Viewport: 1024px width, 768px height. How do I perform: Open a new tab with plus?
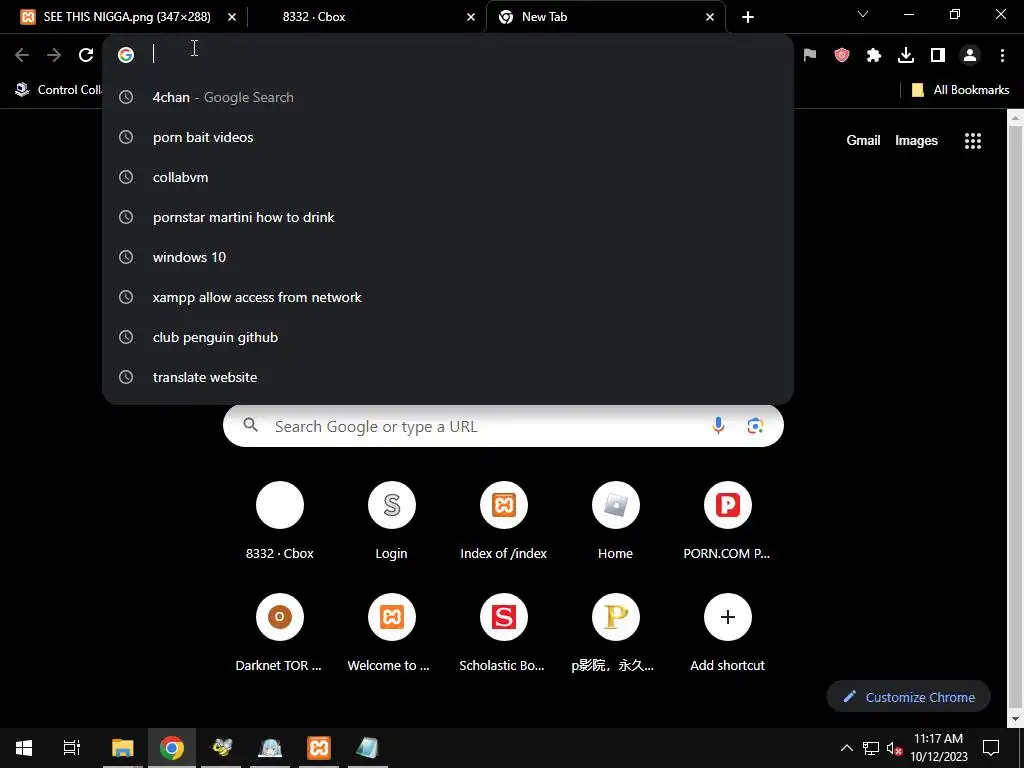point(748,17)
